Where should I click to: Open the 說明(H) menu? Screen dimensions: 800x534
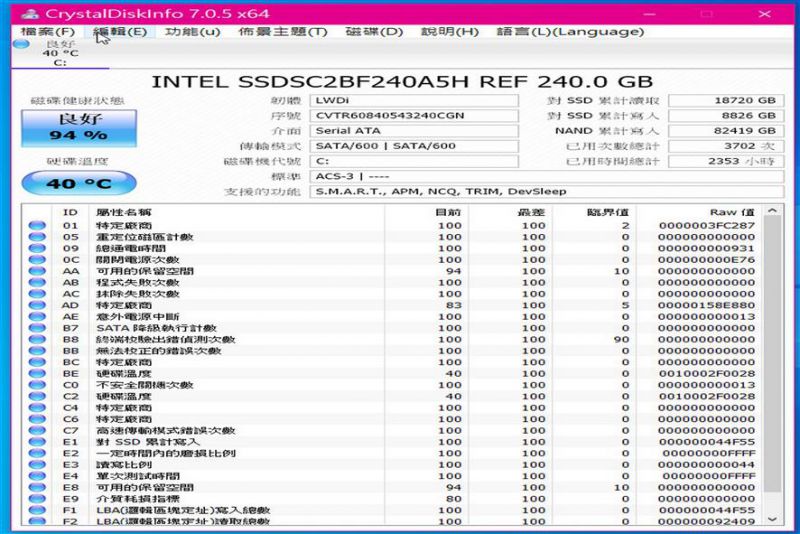pos(449,32)
